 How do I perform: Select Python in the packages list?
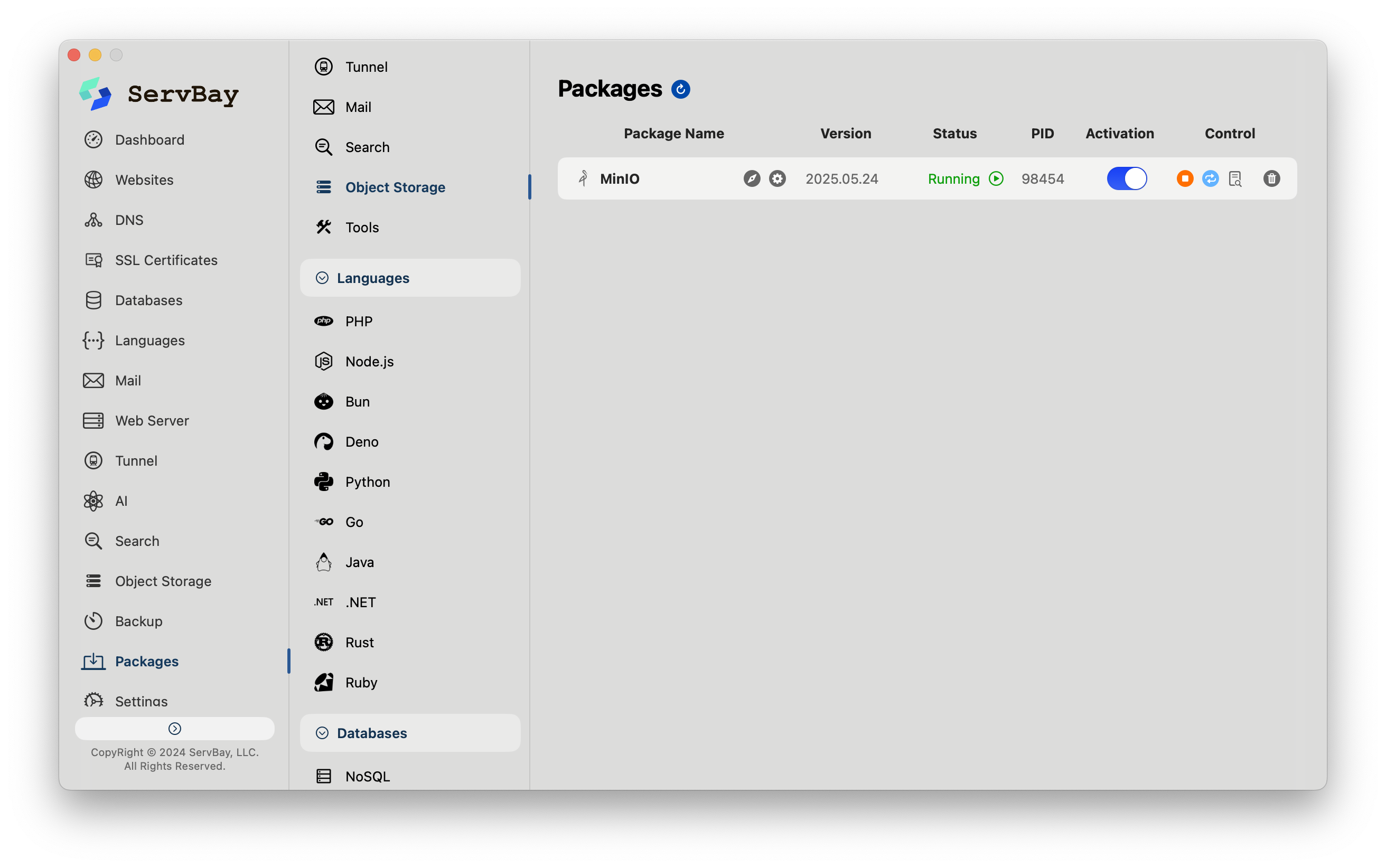[x=368, y=482]
